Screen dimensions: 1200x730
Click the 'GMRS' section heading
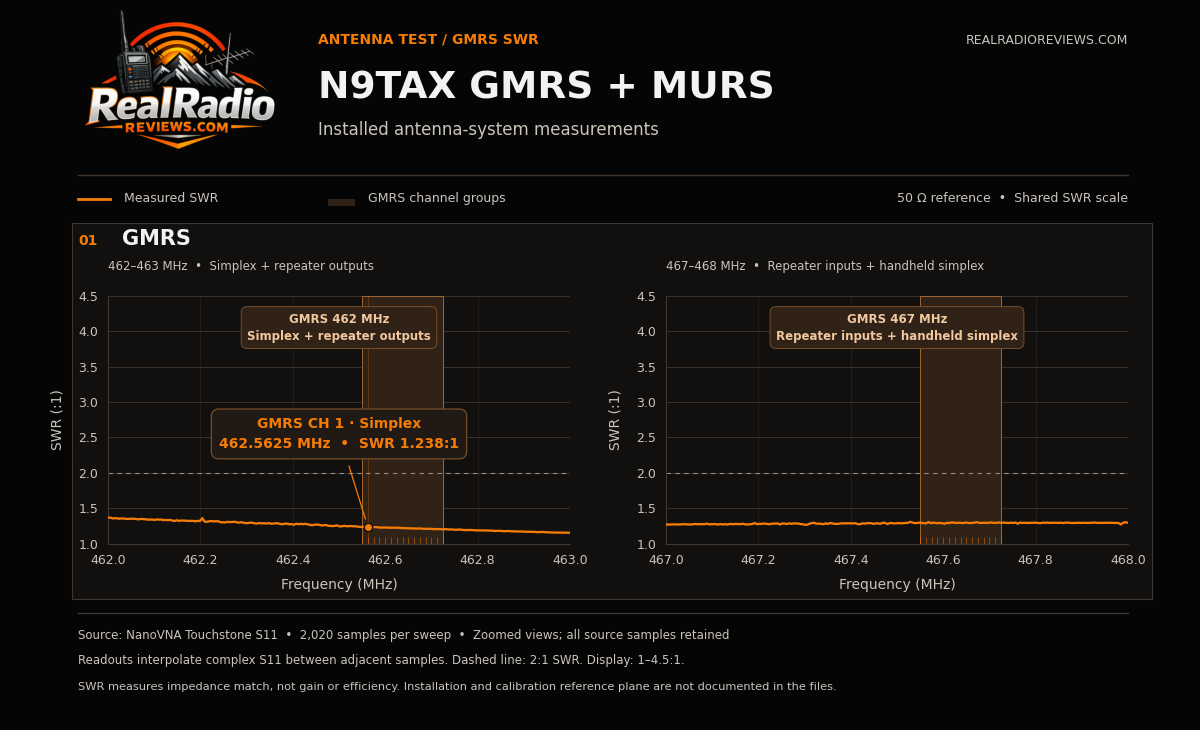click(x=156, y=239)
